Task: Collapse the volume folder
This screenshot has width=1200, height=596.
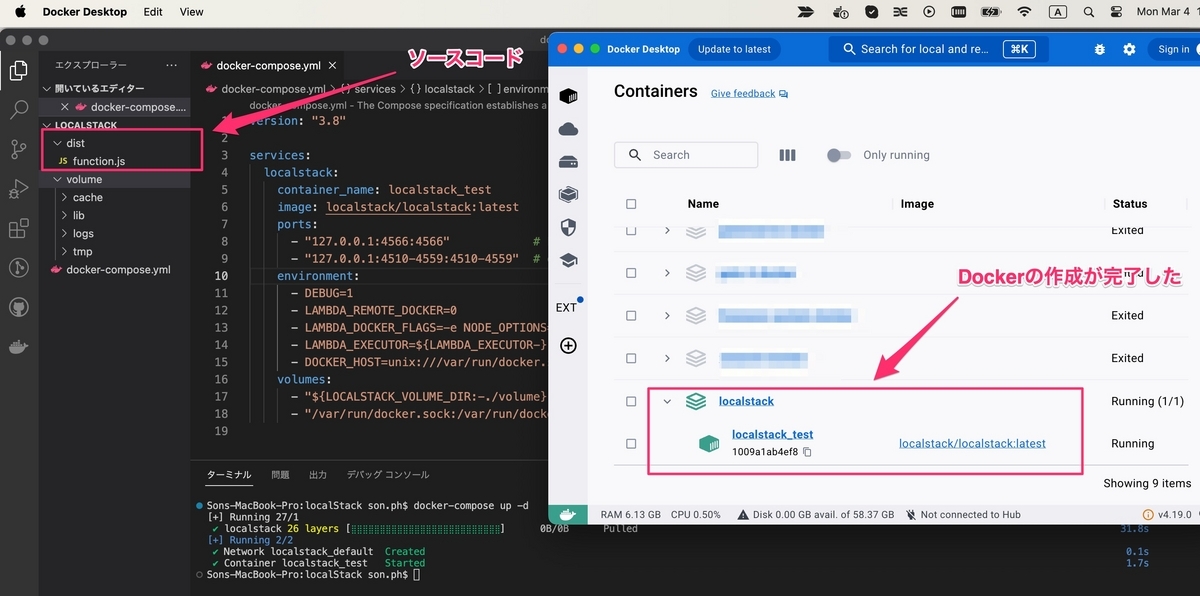Action: (x=57, y=179)
